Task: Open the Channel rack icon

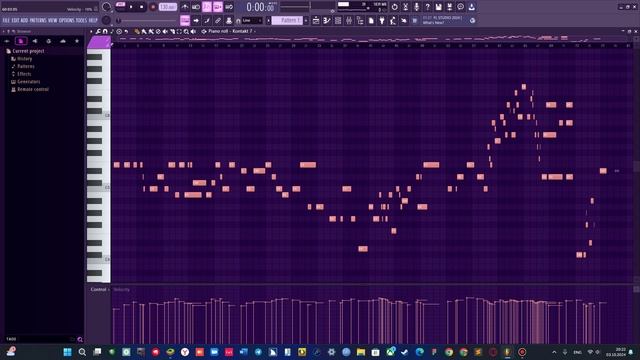Action: [338, 20]
